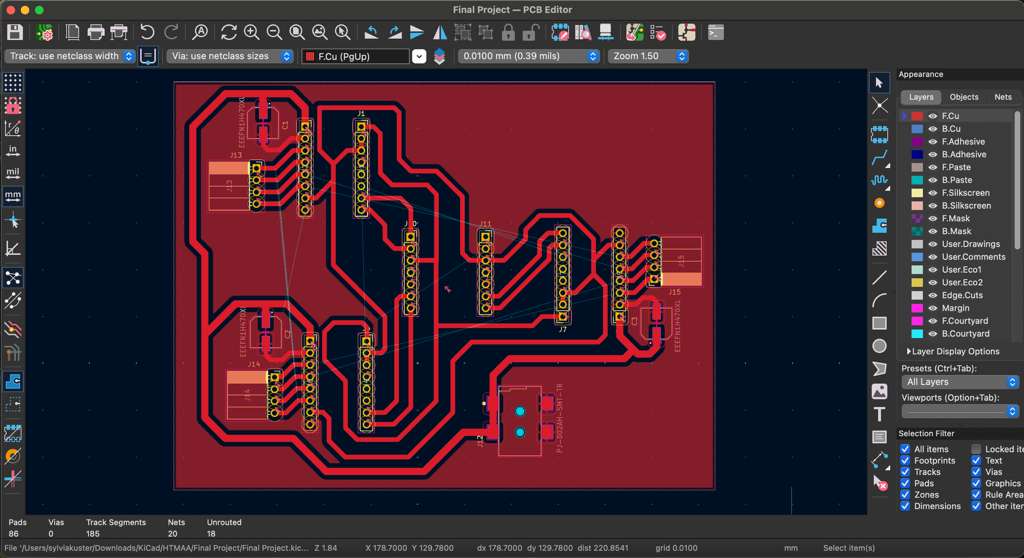Toggle Edge.Cuts layer visibility

(x=933, y=295)
